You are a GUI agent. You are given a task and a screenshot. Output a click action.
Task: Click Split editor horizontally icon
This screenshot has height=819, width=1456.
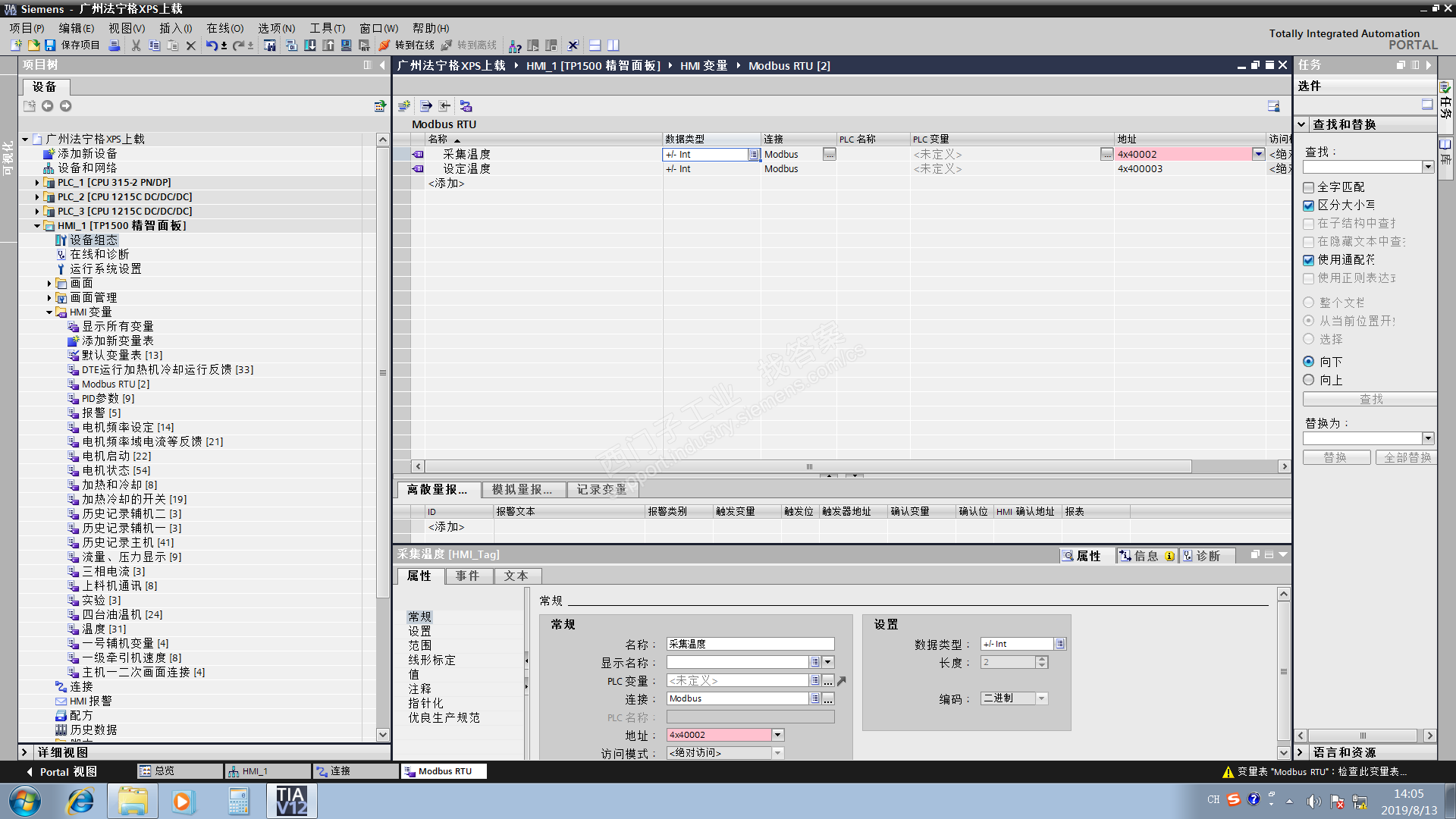[x=595, y=45]
